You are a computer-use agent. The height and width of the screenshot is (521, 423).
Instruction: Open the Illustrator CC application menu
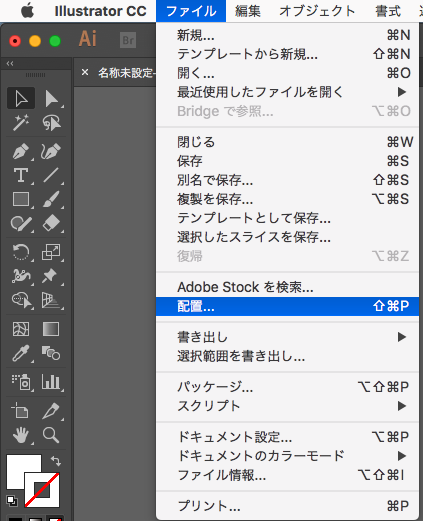coord(100,11)
